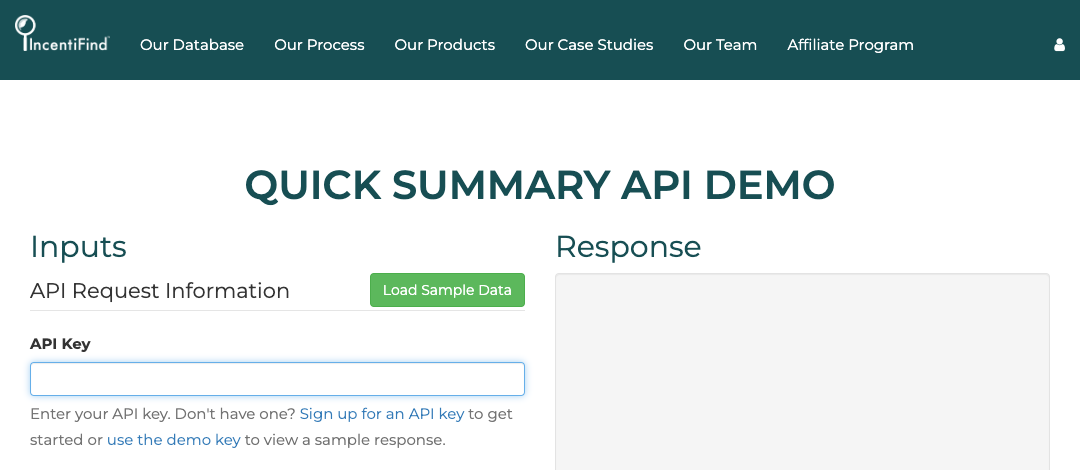The width and height of the screenshot is (1080, 470).
Task: Click inside the gray Response output box
Action: (x=802, y=372)
